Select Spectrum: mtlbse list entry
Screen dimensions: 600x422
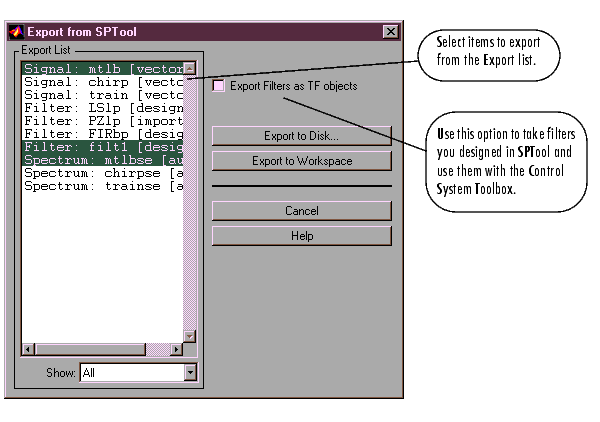[103, 160]
